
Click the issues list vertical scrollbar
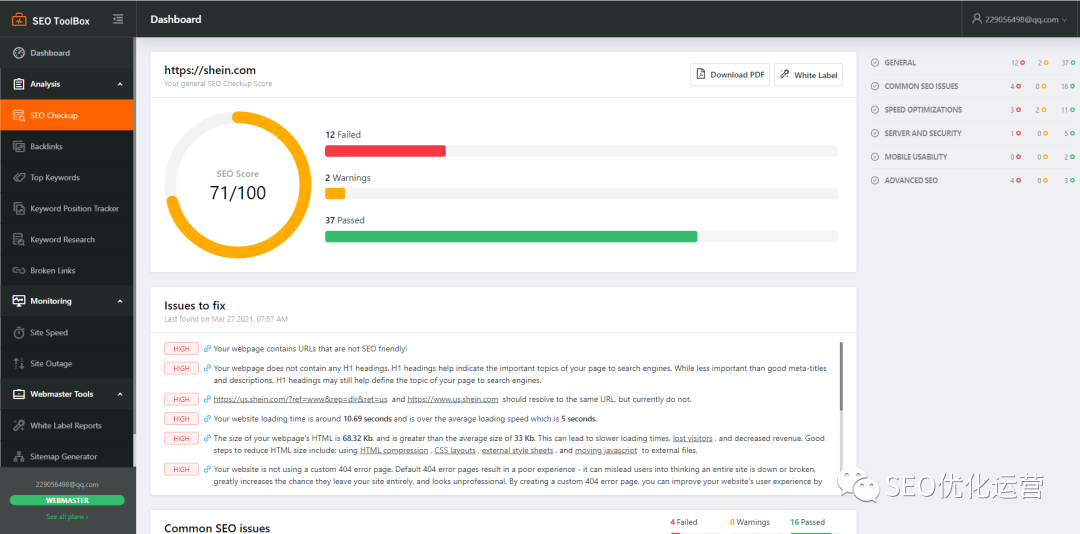click(x=841, y=376)
